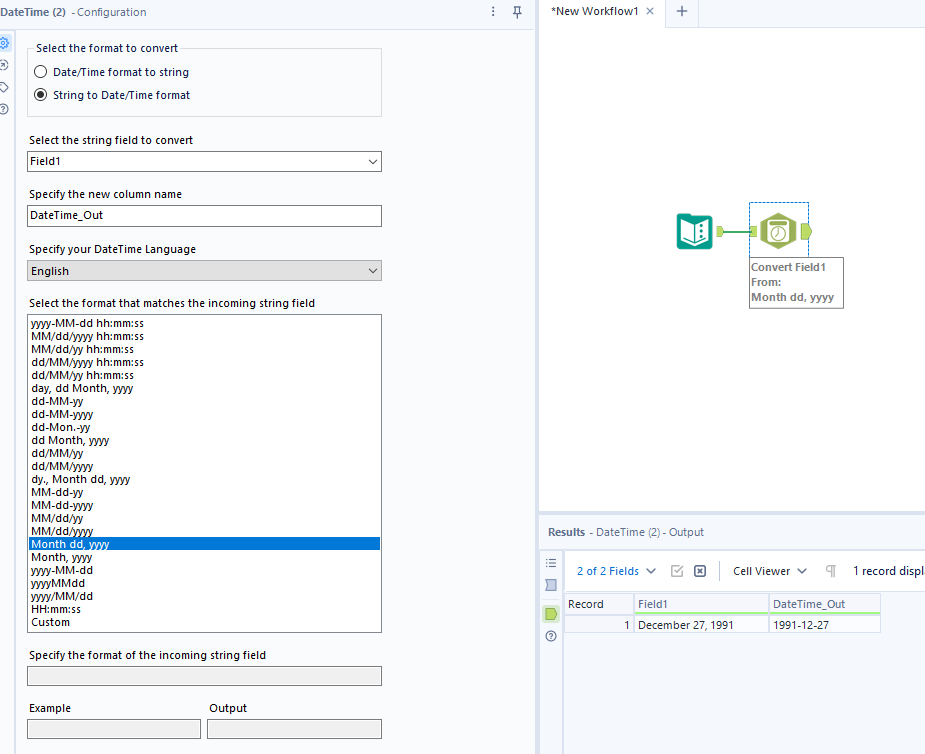The image size is (925, 754).
Task: Open the three-dot options menu in the configuration header
Action: [494, 13]
